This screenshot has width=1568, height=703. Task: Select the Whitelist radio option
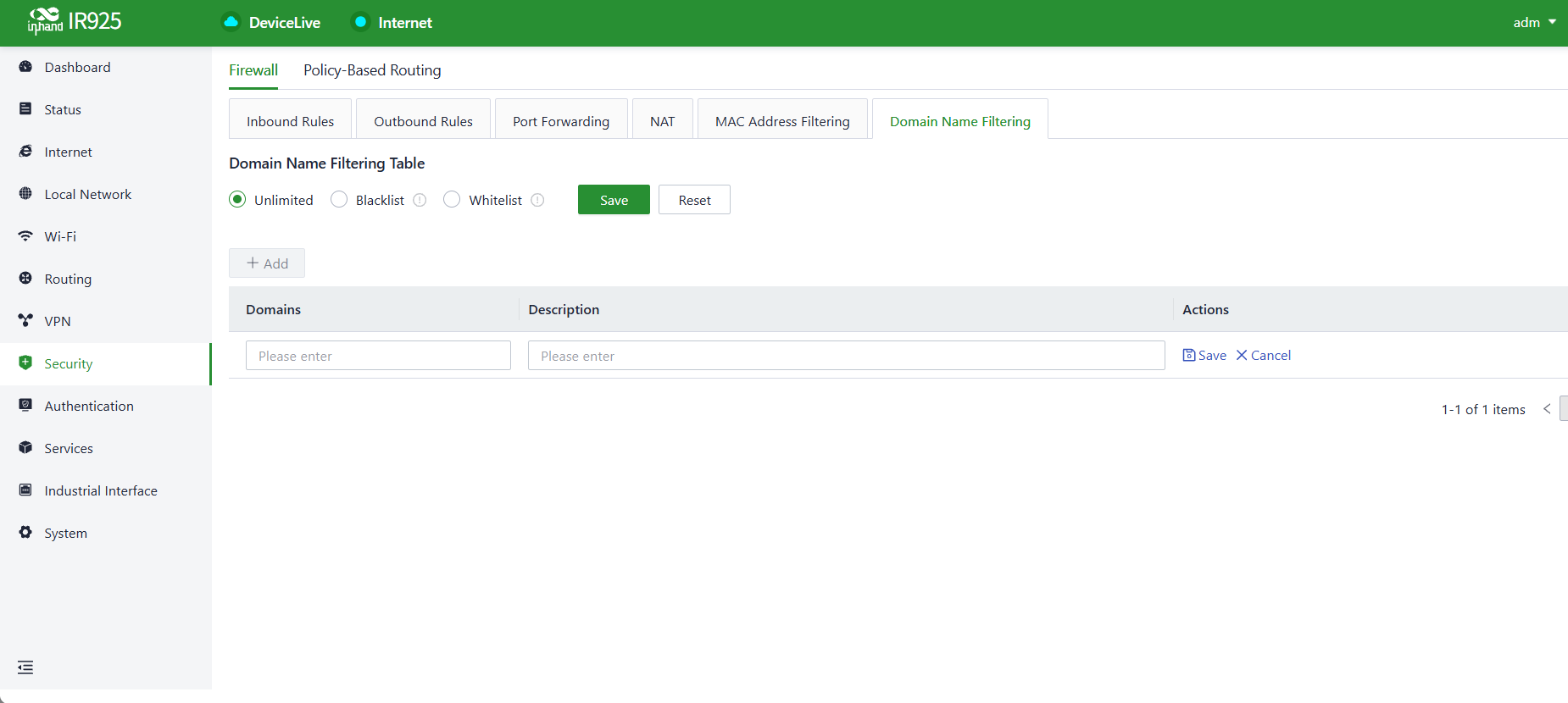pos(452,199)
